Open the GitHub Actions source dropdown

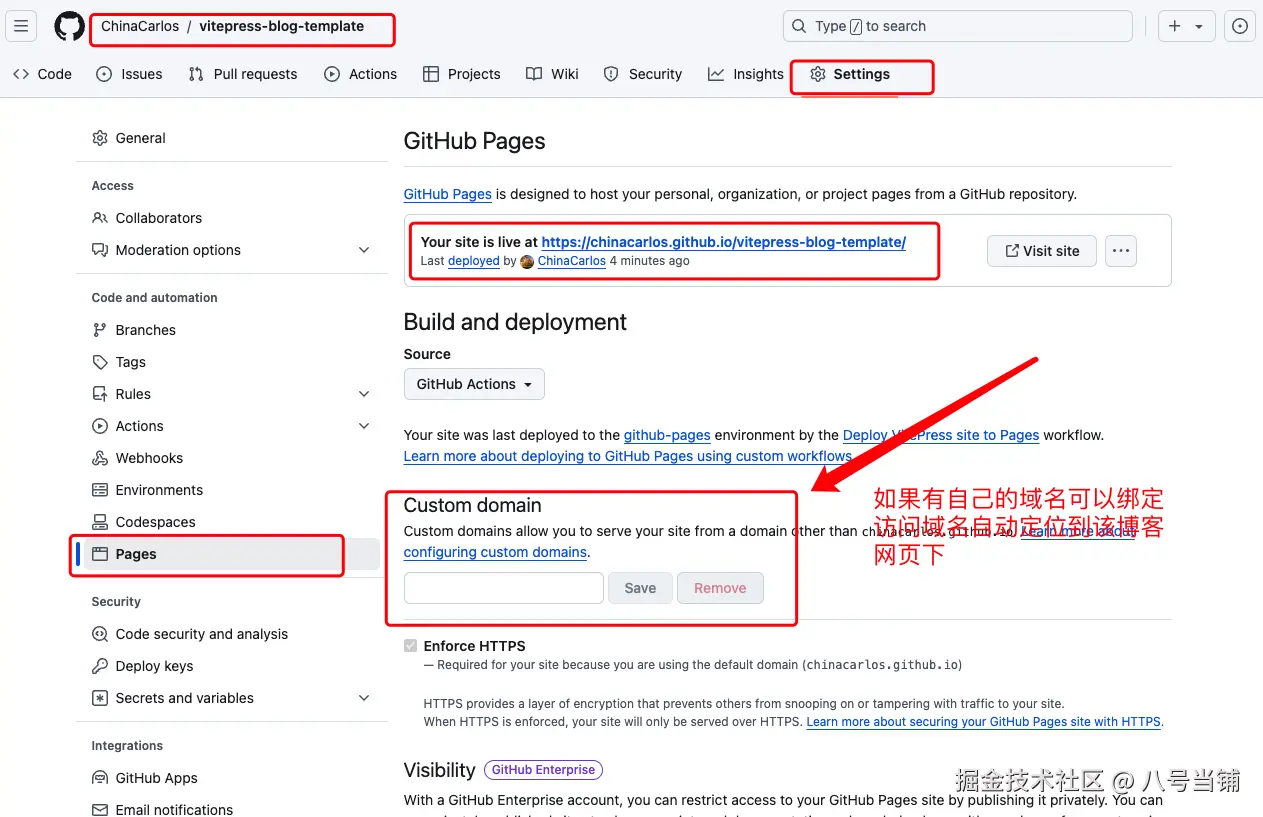[474, 384]
